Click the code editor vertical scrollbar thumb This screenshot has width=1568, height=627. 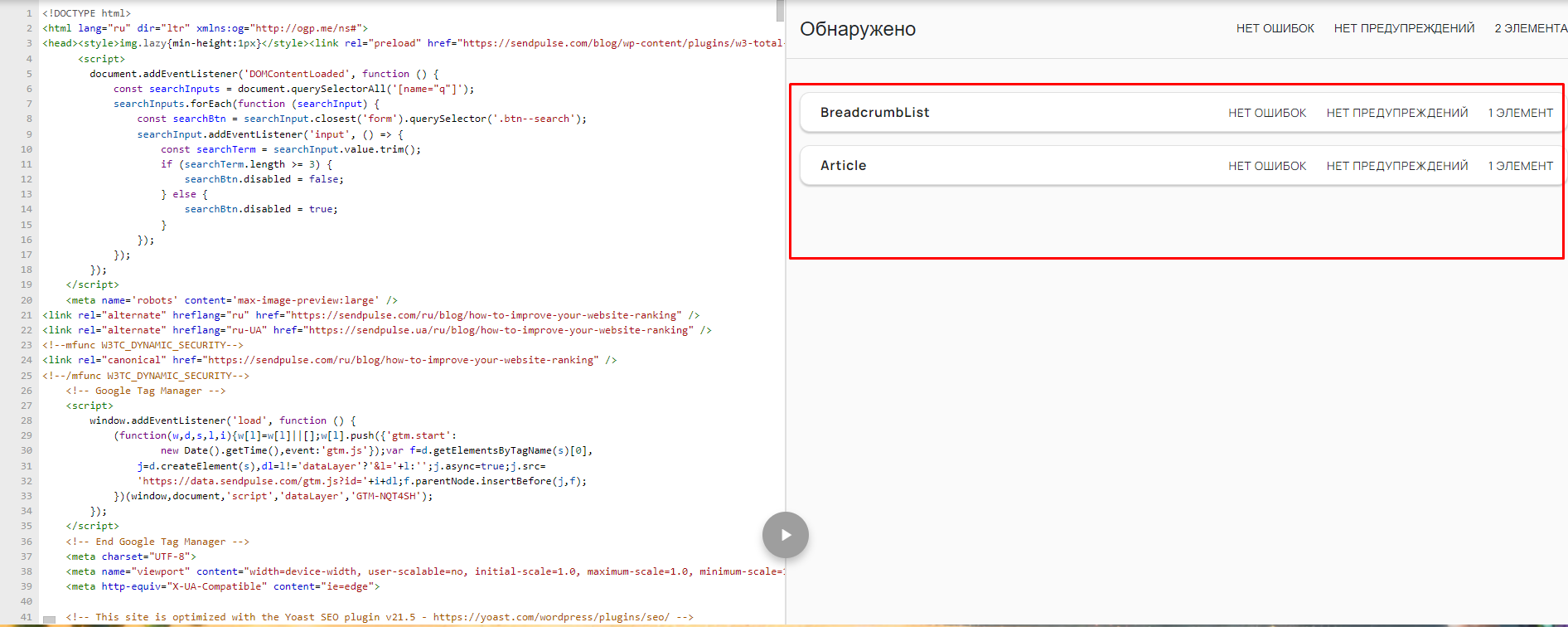point(780,11)
